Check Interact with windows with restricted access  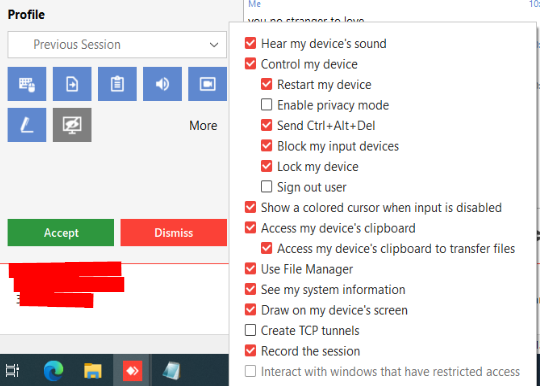pyautogui.click(x=250, y=371)
